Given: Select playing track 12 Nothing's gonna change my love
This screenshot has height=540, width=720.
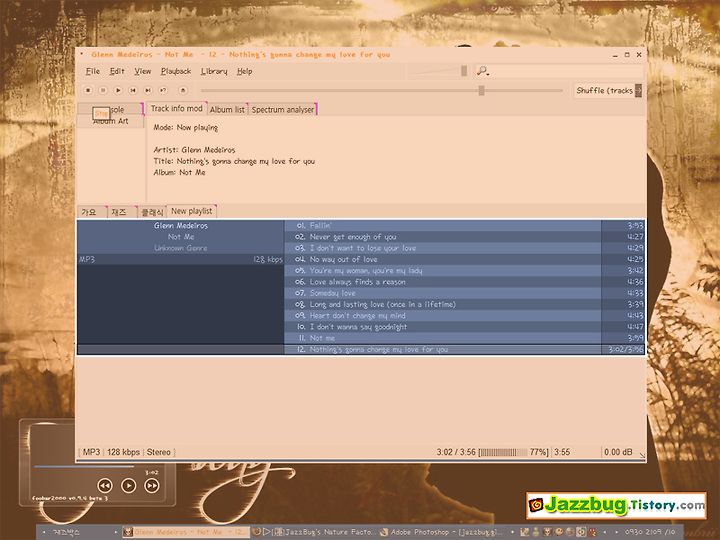Looking at the screenshot, I should pos(464,349).
